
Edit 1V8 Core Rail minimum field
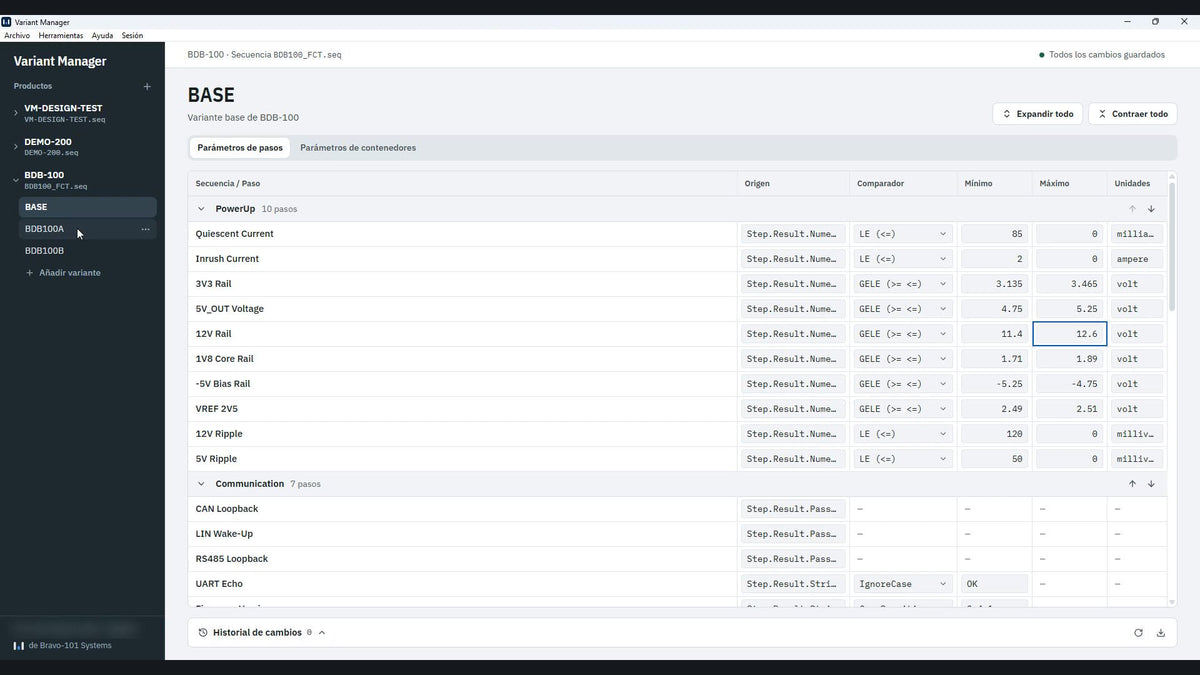pos(994,359)
